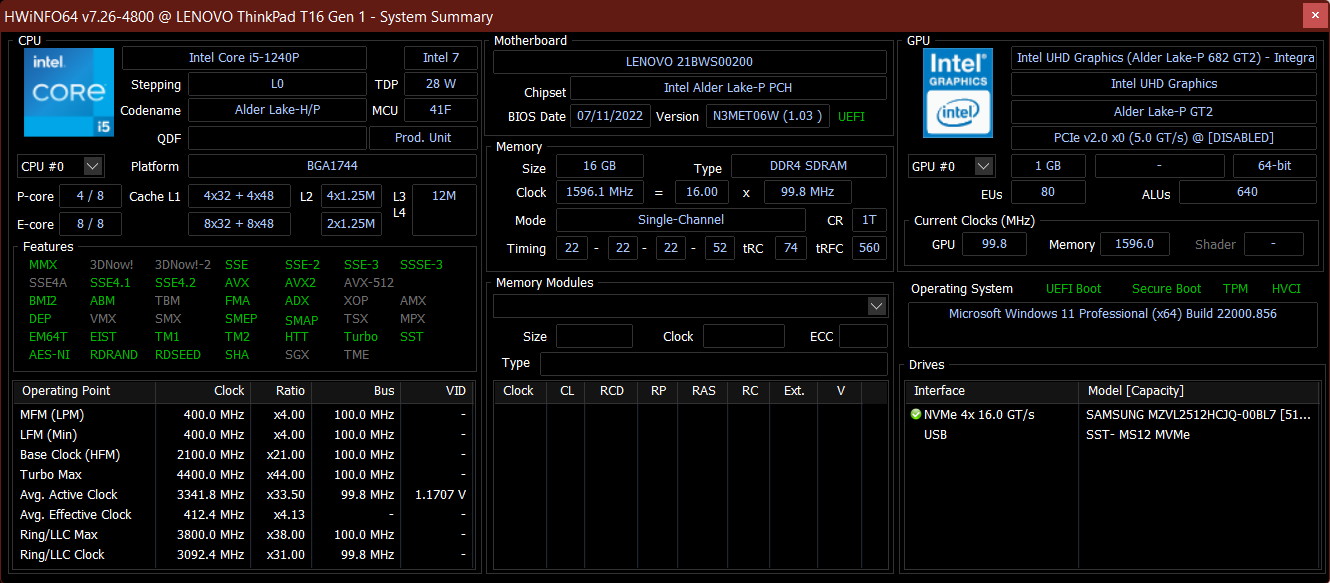1330x583 pixels.
Task: Click the Windows 11 Professional build field
Action: (1112, 325)
